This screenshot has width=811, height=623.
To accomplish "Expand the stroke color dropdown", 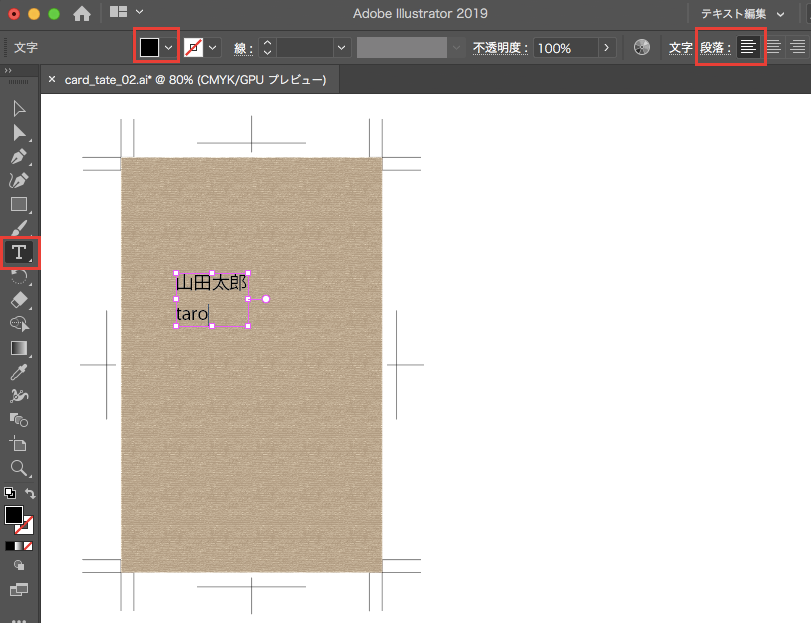I will tap(213, 47).
